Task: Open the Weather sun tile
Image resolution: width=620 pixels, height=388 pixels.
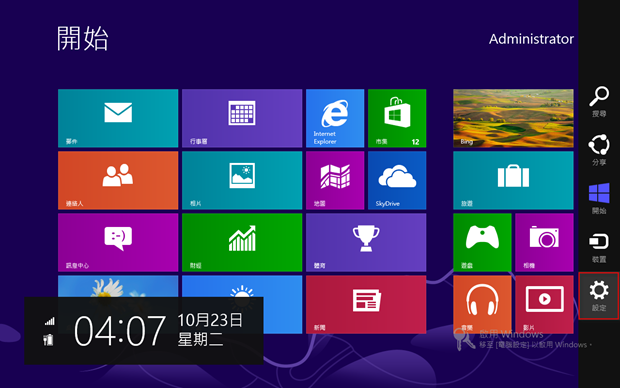Action: [242, 286]
